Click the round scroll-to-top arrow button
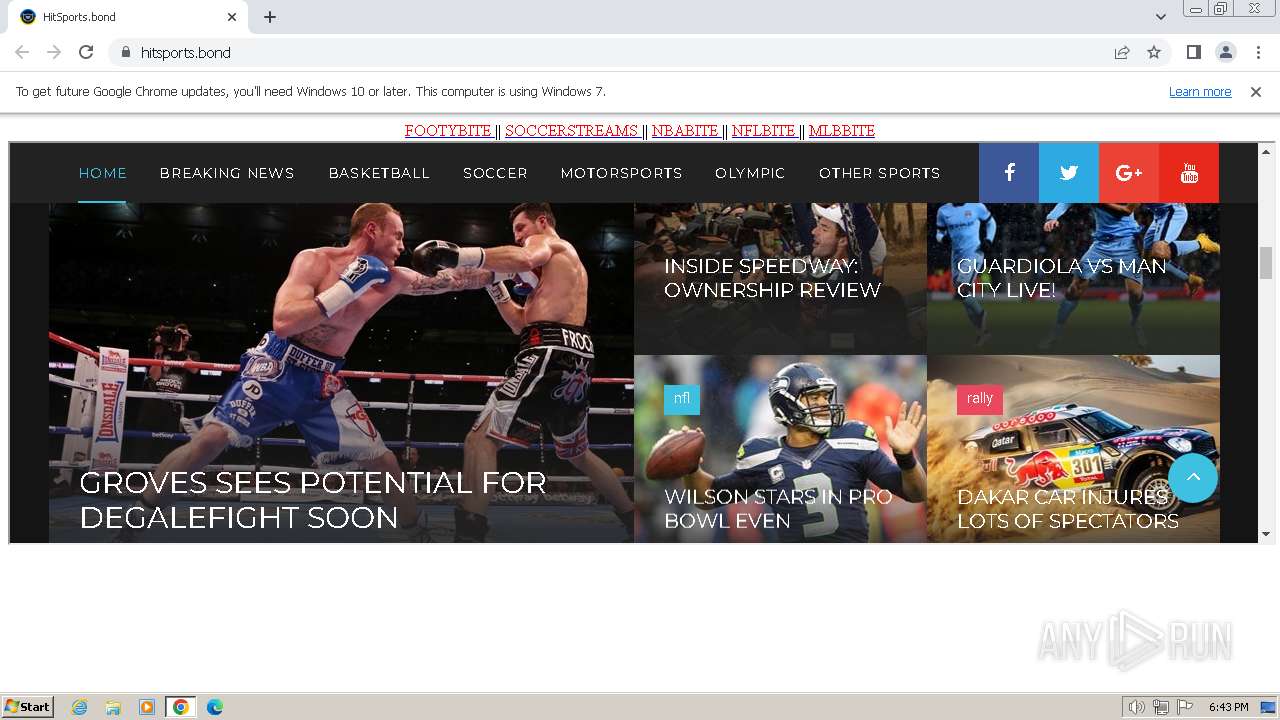The width and height of the screenshot is (1280, 720). (x=1193, y=477)
